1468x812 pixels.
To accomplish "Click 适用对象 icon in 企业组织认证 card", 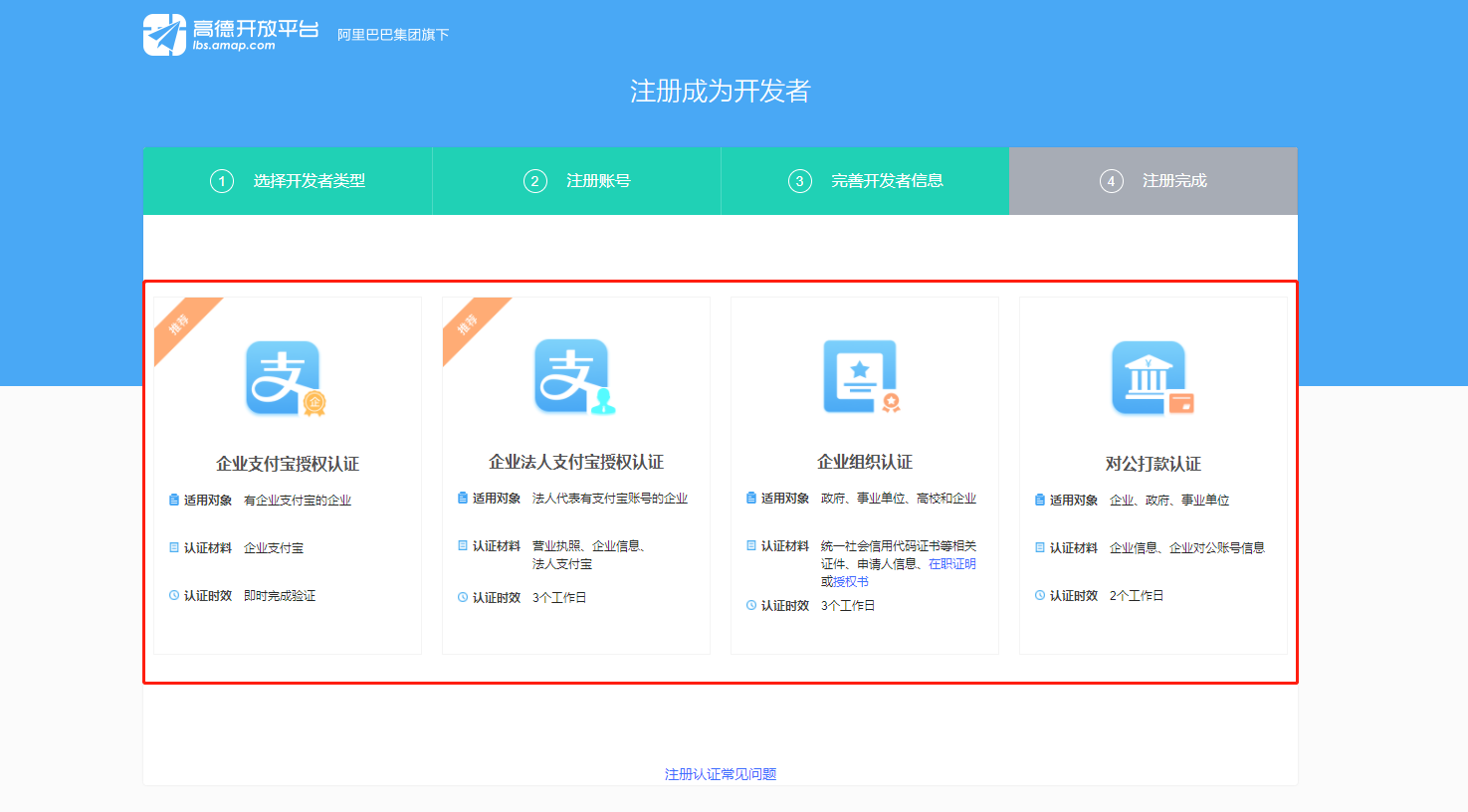I will (x=751, y=498).
